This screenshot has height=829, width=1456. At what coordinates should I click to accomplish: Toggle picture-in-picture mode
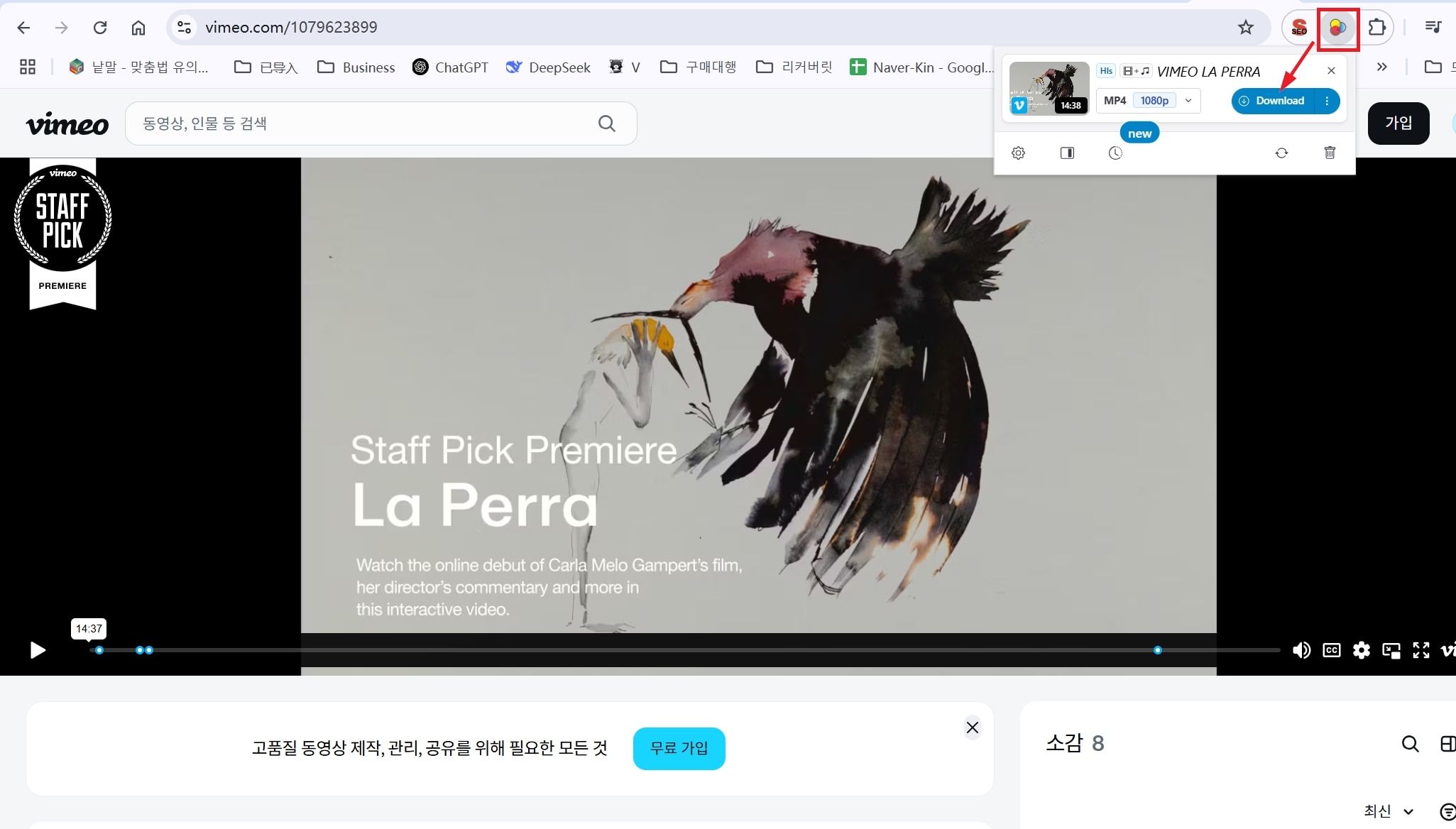coord(1391,650)
